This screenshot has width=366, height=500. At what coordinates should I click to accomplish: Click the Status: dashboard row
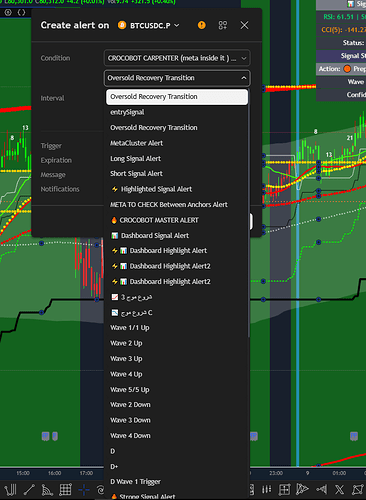(341, 43)
